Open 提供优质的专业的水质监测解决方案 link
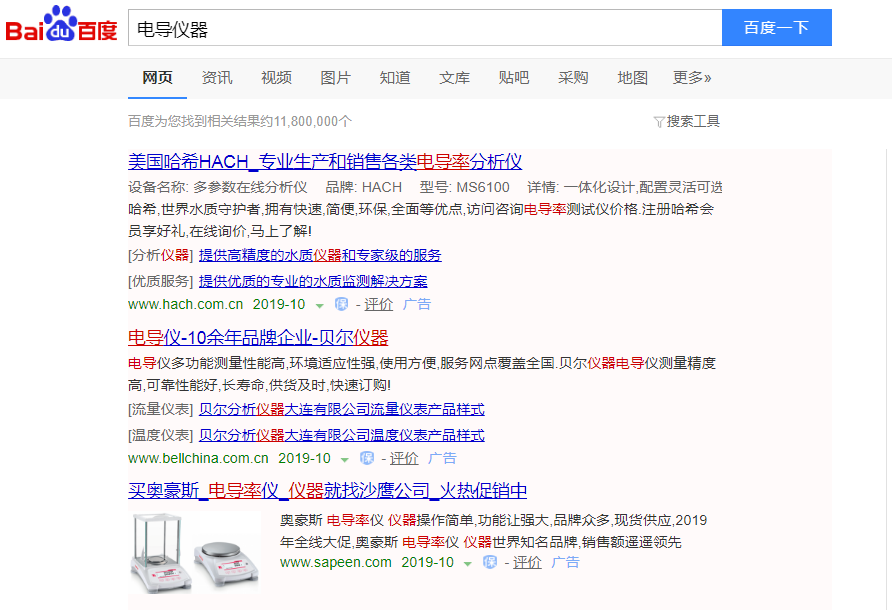 click(313, 281)
